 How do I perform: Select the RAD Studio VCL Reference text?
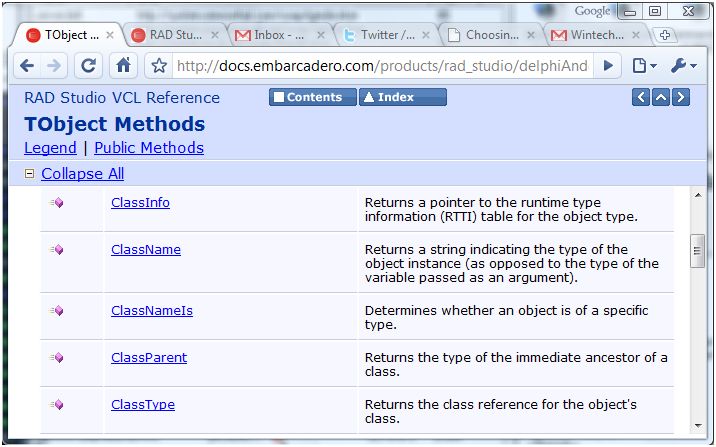[122, 98]
